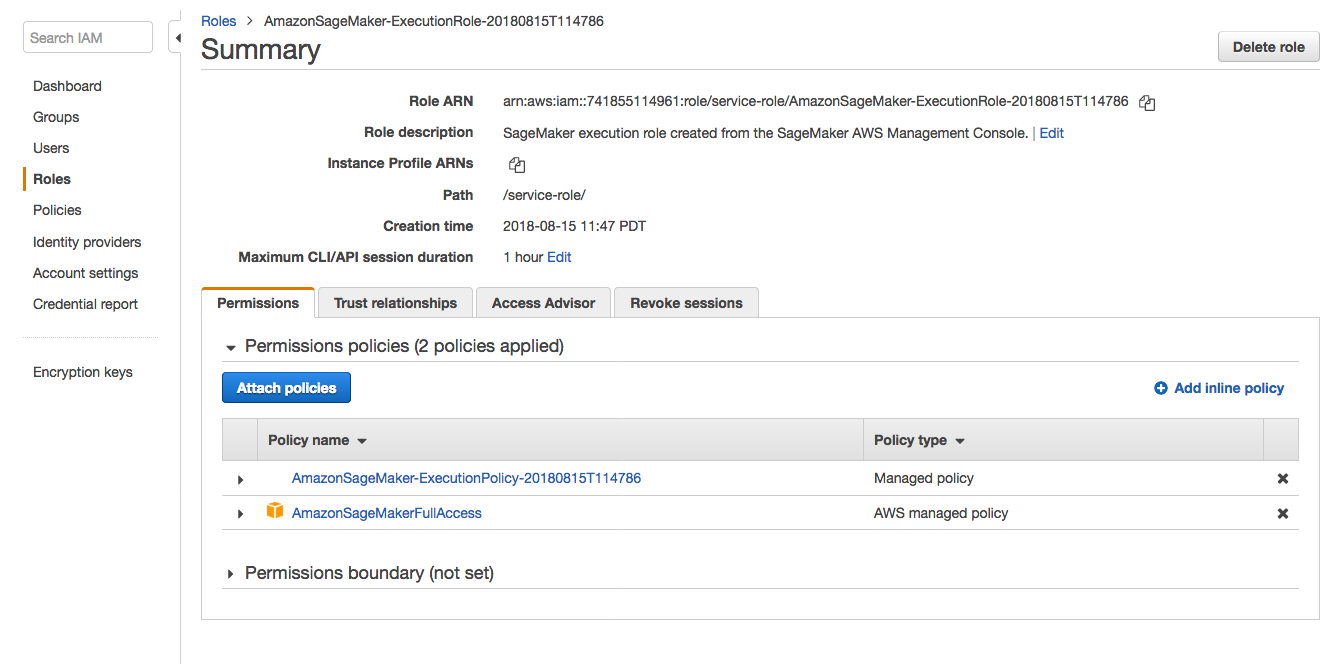The width and height of the screenshot is (1331, 664).
Task: Open Groups in the IAM sidebar
Action: [56, 117]
